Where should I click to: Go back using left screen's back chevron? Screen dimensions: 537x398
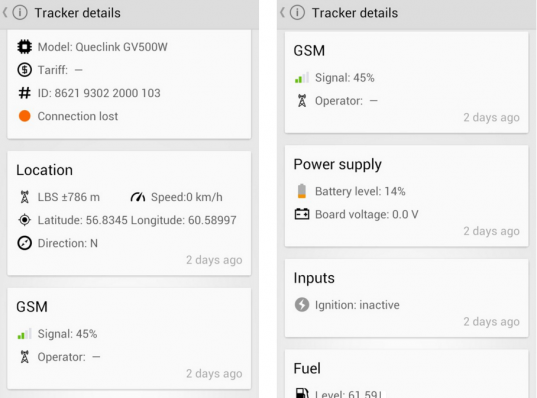[x=5, y=13]
